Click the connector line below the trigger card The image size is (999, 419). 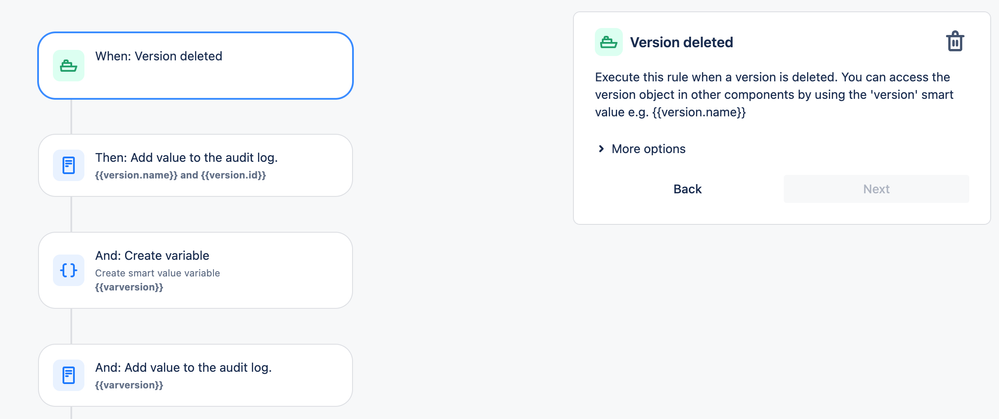click(x=71, y=116)
